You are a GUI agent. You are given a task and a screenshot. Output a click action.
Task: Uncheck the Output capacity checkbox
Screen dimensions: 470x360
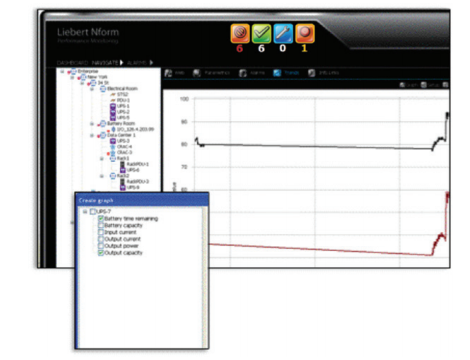(101, 253)
